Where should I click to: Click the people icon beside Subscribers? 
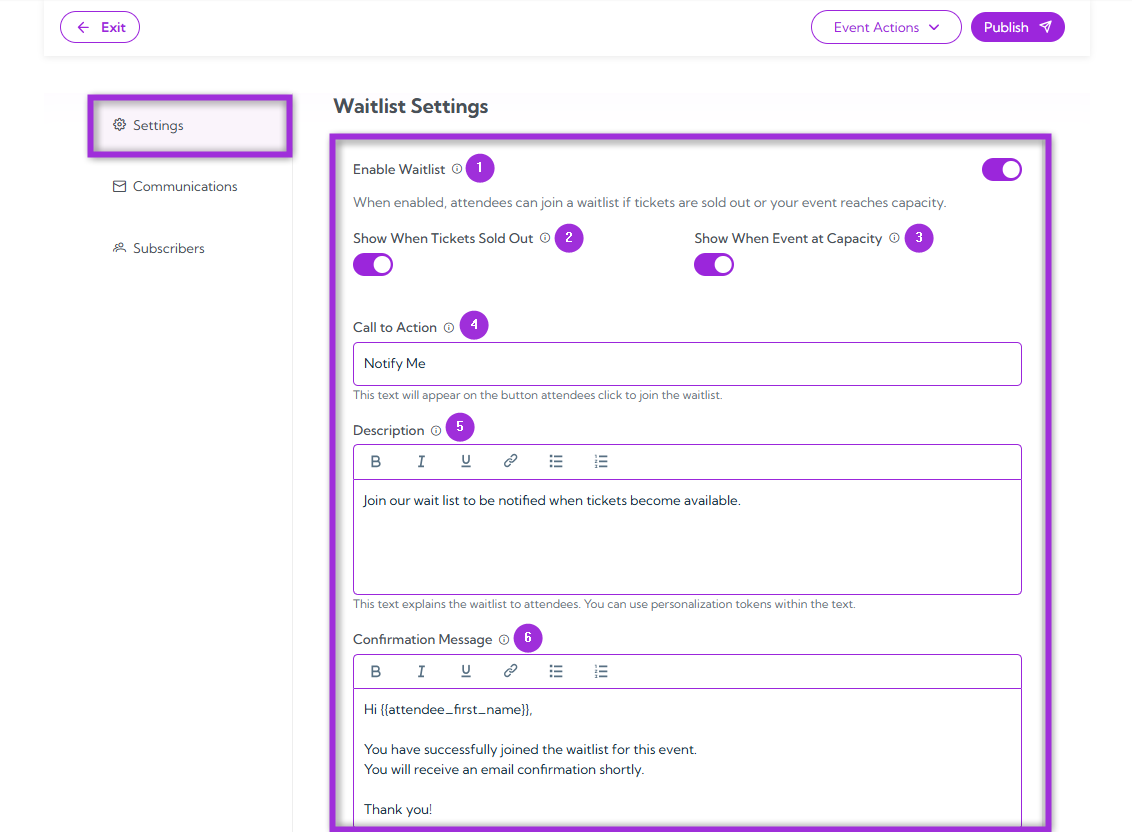point(120,247)
